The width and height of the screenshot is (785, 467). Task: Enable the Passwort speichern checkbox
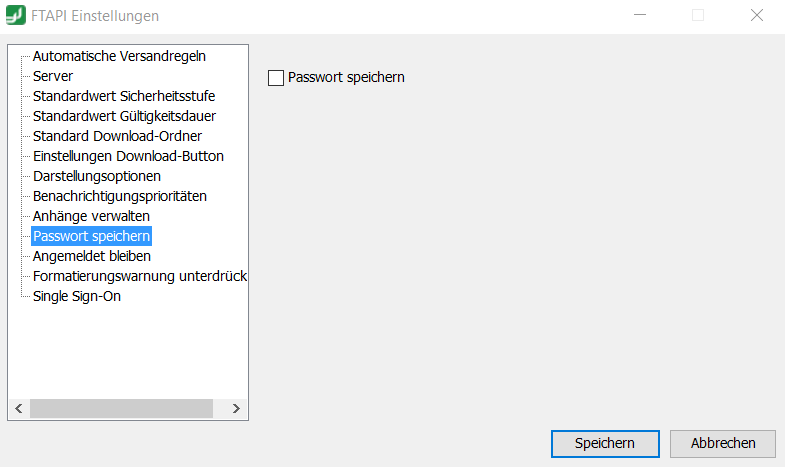(x=276, y=78)
